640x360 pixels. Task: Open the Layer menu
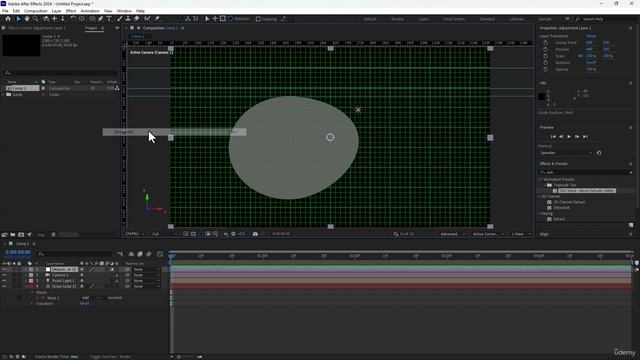point(57,11)
